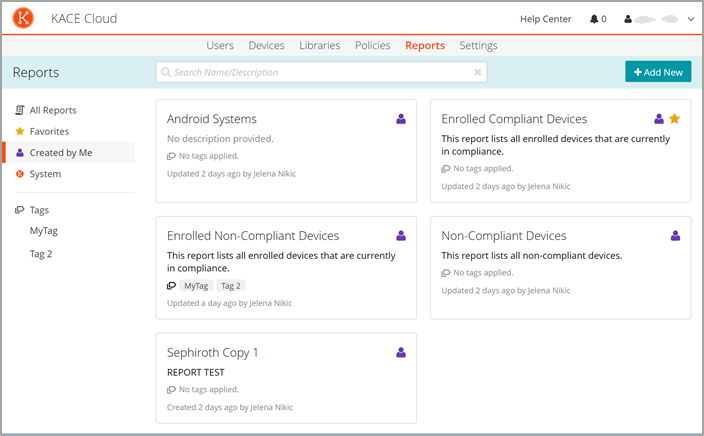Click the KACE Cloud logo icon
The height and width of the screenshot is (436, 704).
(x=26, y=18)
